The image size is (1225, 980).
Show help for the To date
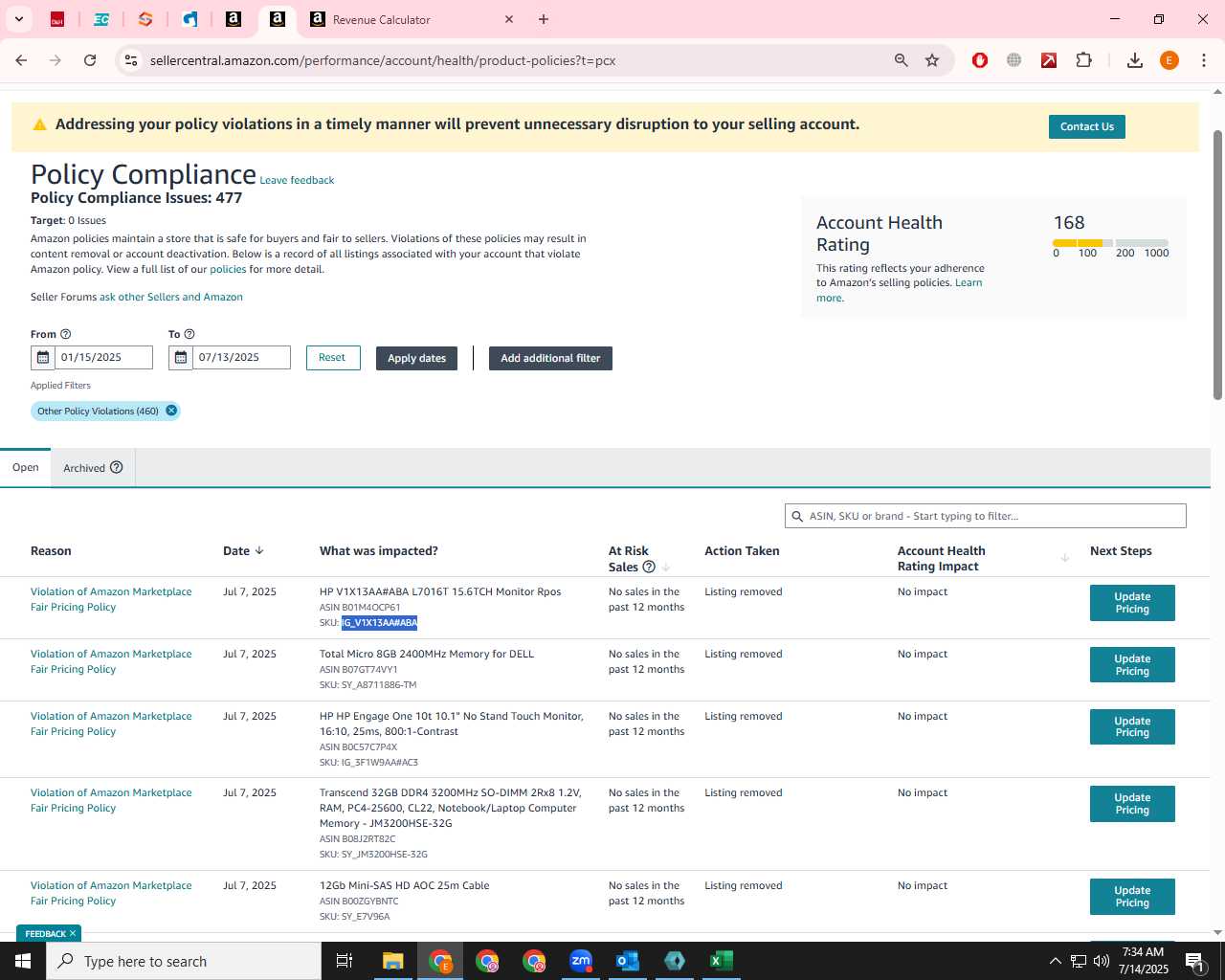(x=189, y=334)
